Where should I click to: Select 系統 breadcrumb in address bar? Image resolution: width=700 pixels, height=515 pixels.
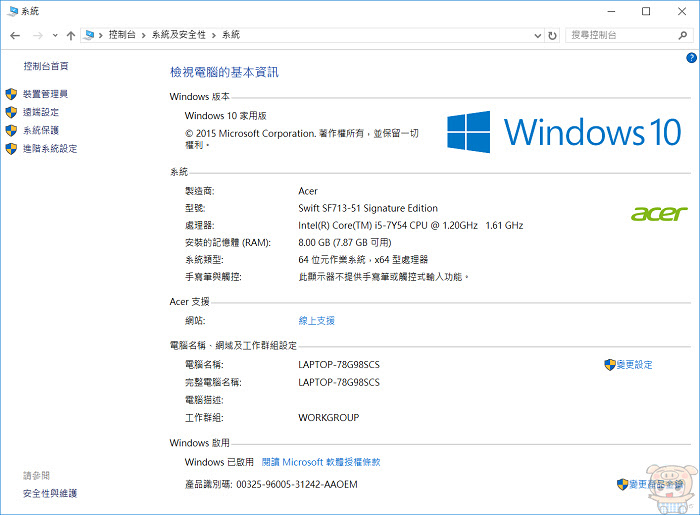tap(231, 35)
